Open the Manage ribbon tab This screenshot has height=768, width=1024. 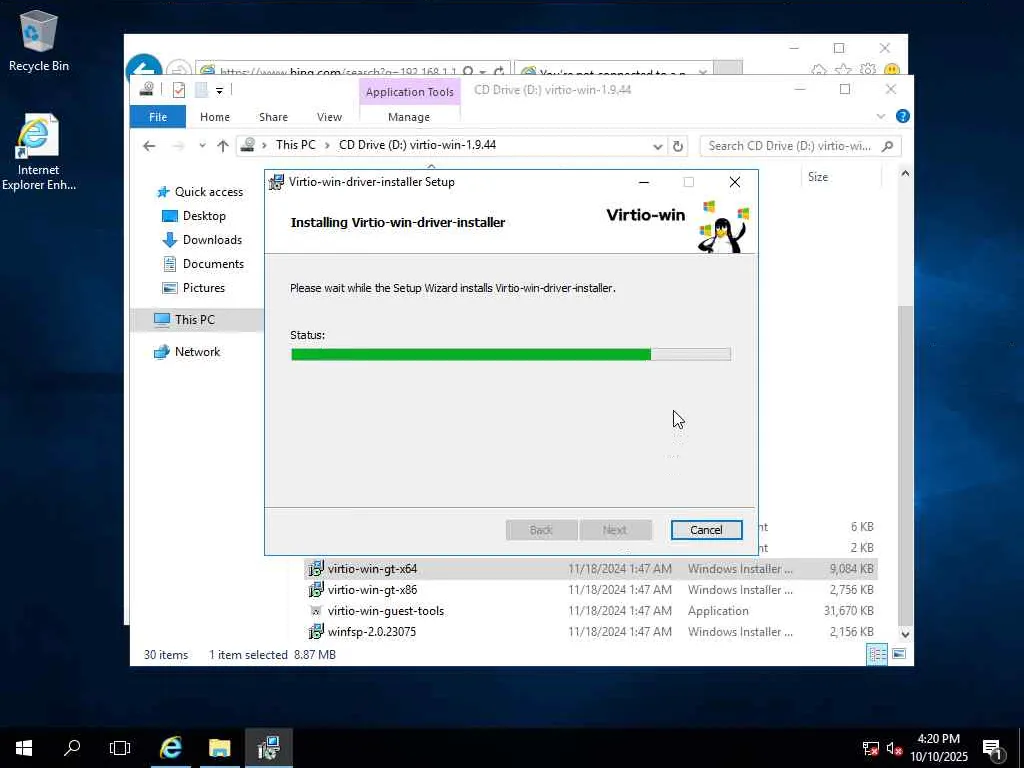[409, 117]
